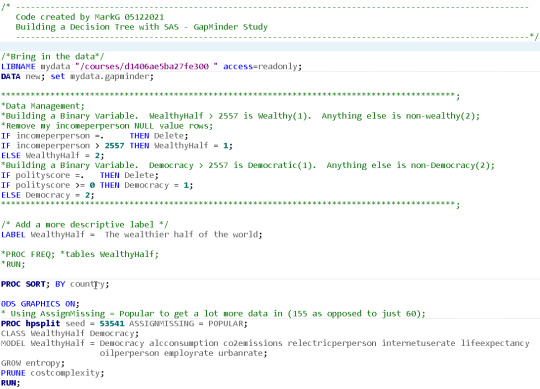Viewport: 540px width, 389px height.
Task: Click the '/courses/d1406ae5ba27fe300' path string
Action: point(146,66)
